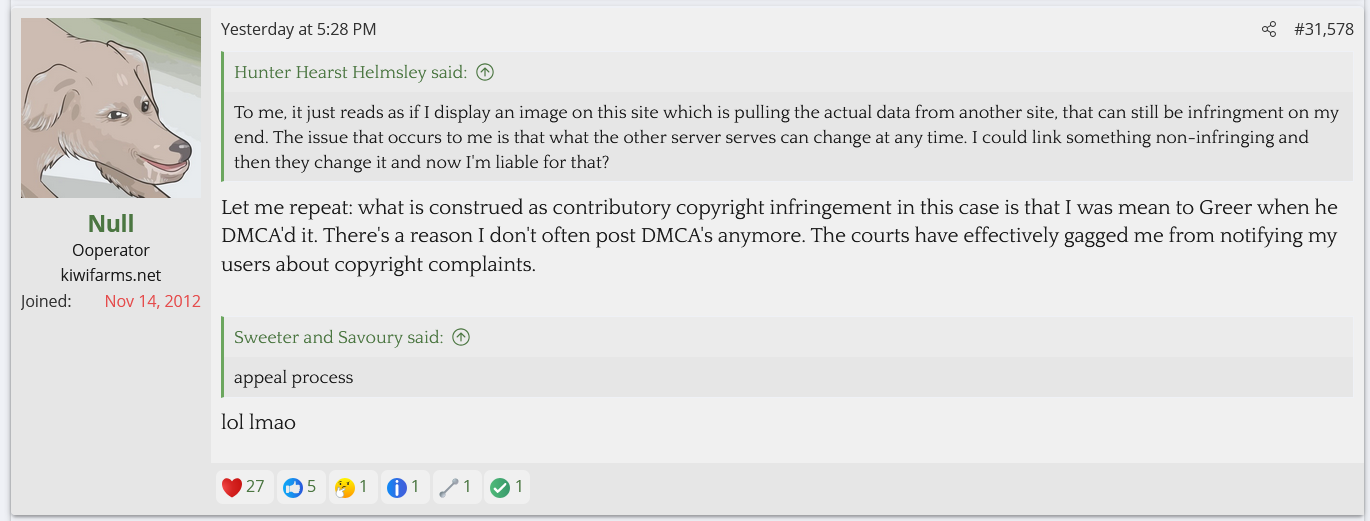Viewport: 1370px width, 521px height.
Task: Open Null's dog avatar image
Action: tap(111, 108)
